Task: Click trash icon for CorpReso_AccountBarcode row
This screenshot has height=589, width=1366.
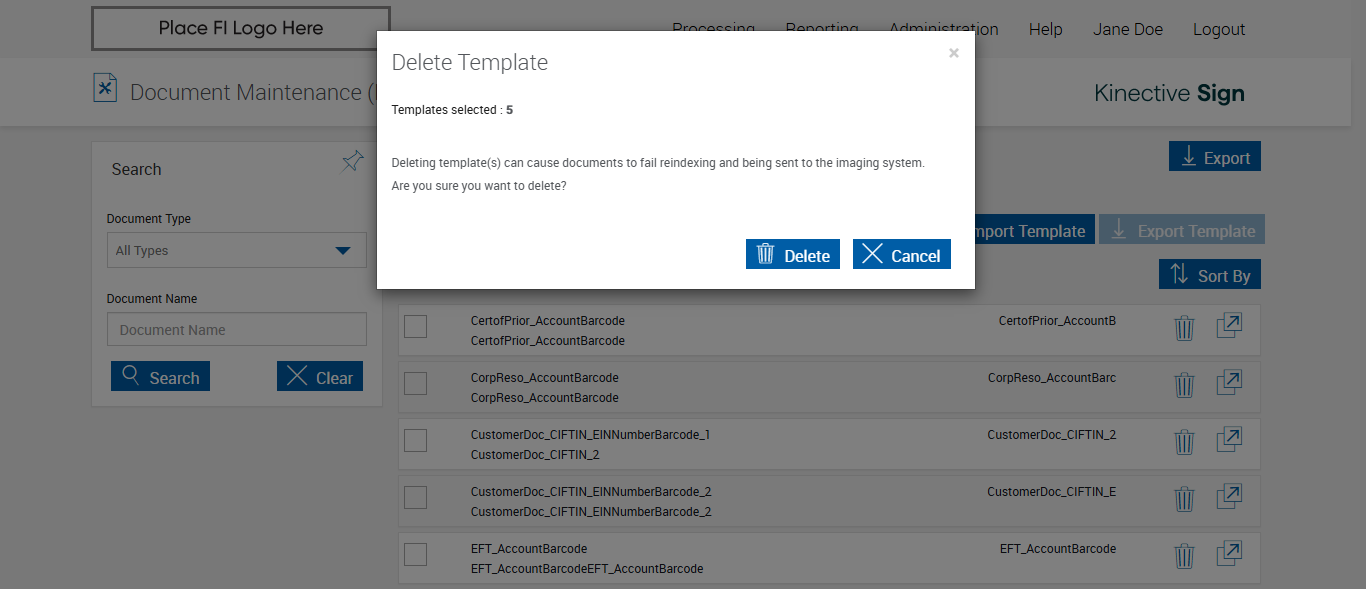Action: (1184, 385)
